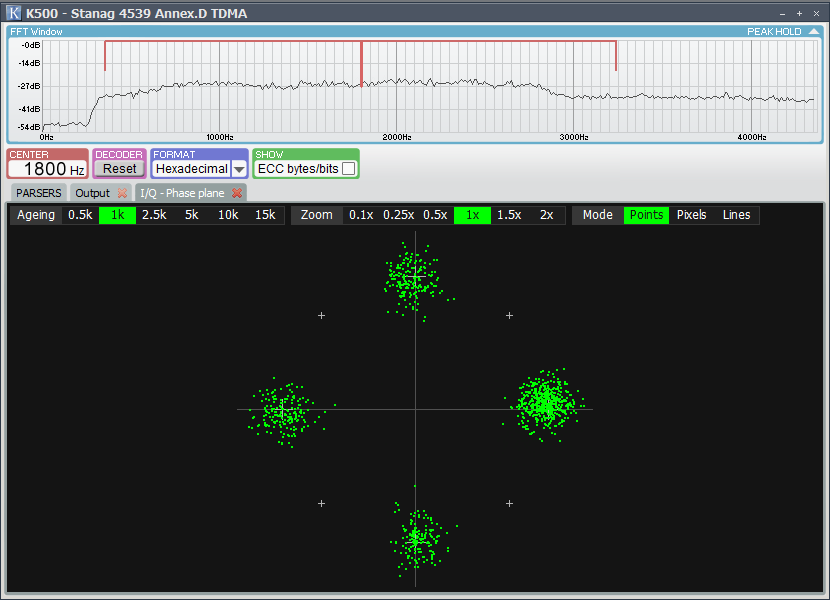Open the Format dropdown arrow
This screenshot has width=830, height=600.
239,170
